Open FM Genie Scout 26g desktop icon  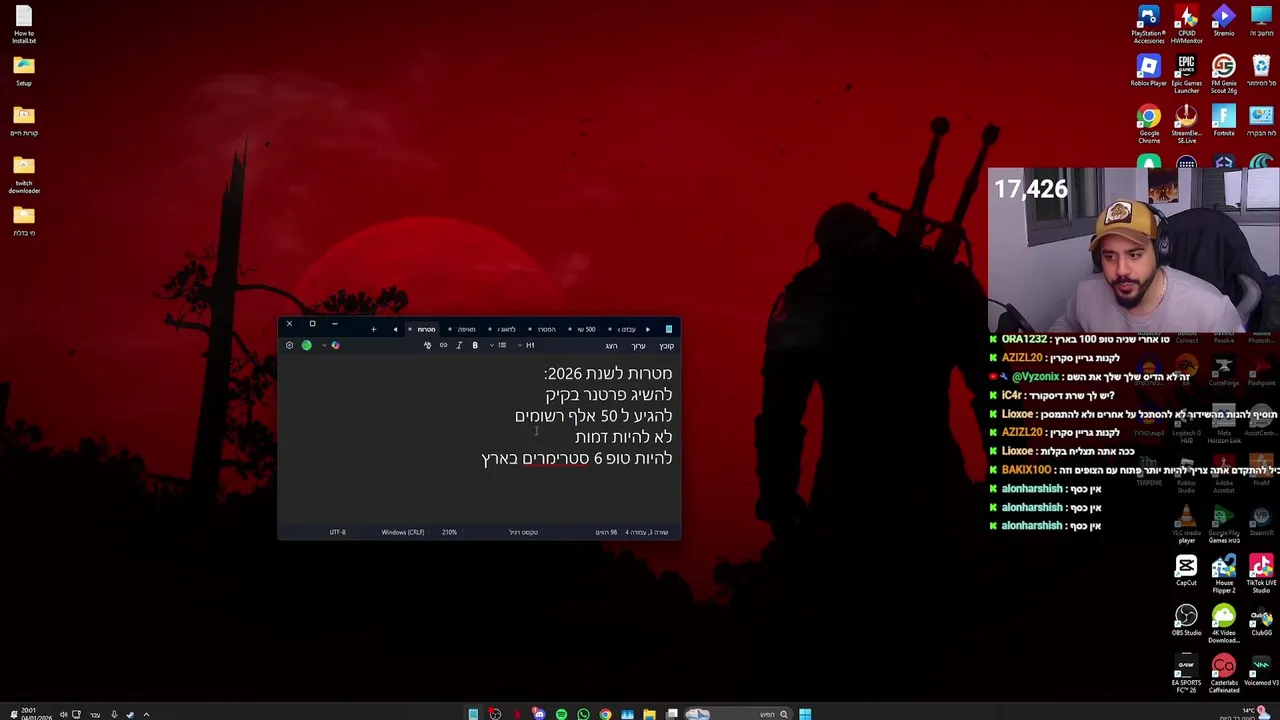coord(1224,74)
